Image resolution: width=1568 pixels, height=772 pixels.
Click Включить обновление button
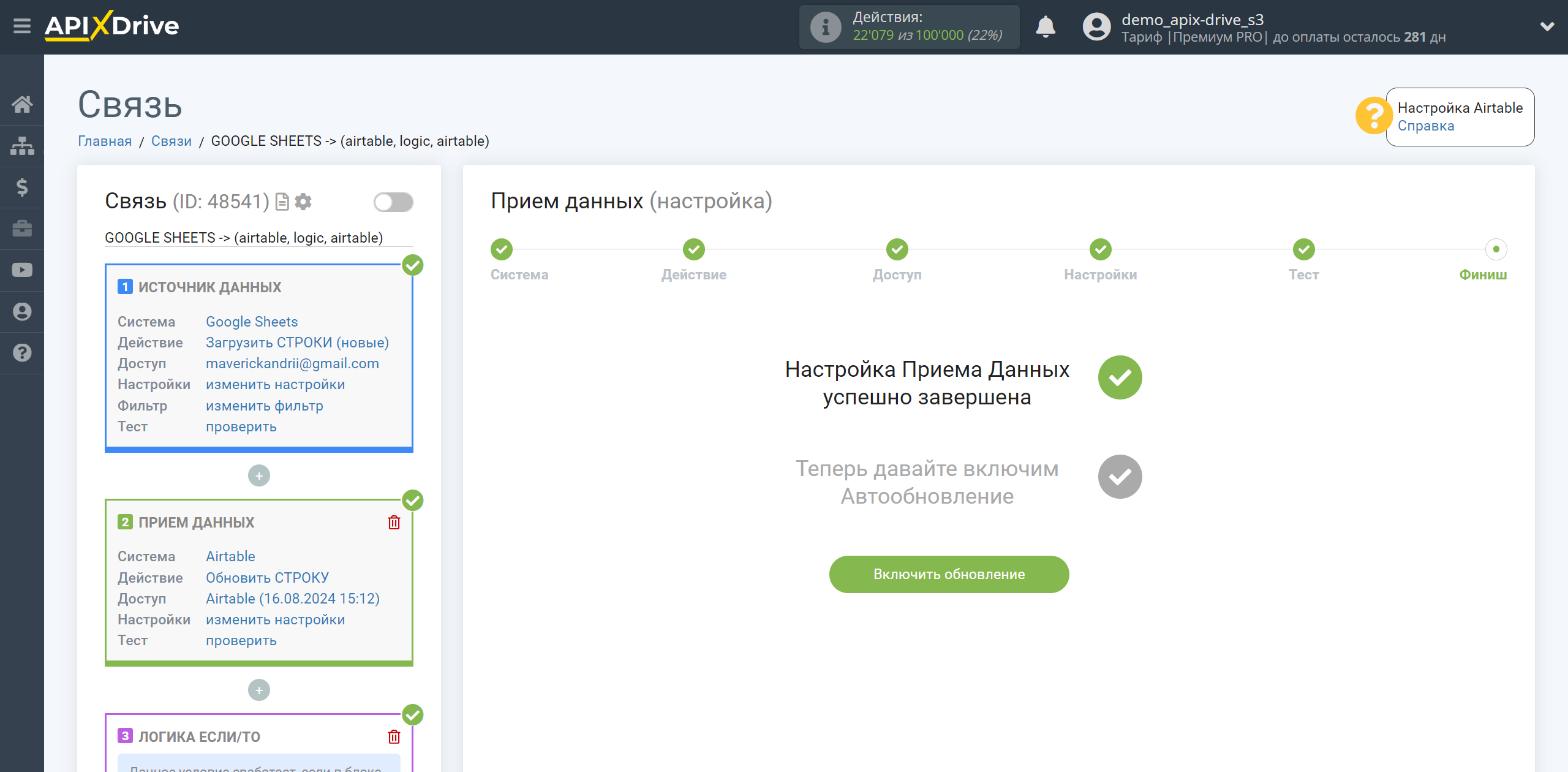pos(949,574)
